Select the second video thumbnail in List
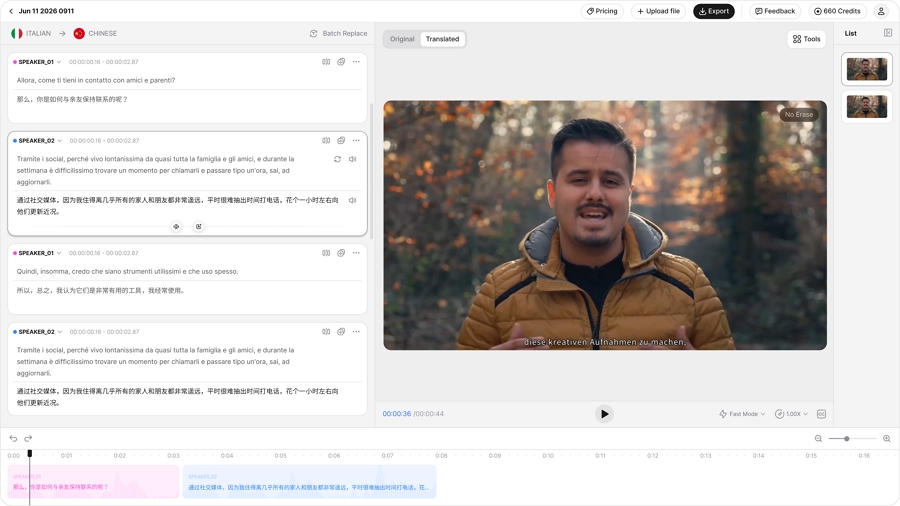This screenshot has height=506, width=900. pos(867,107)
